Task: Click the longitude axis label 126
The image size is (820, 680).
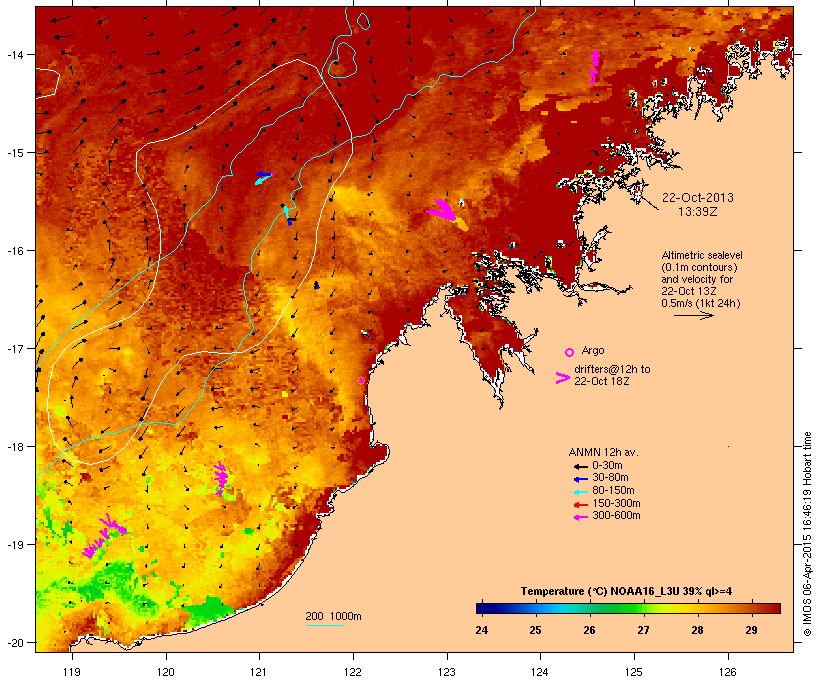Action: (x=727, y=672)
